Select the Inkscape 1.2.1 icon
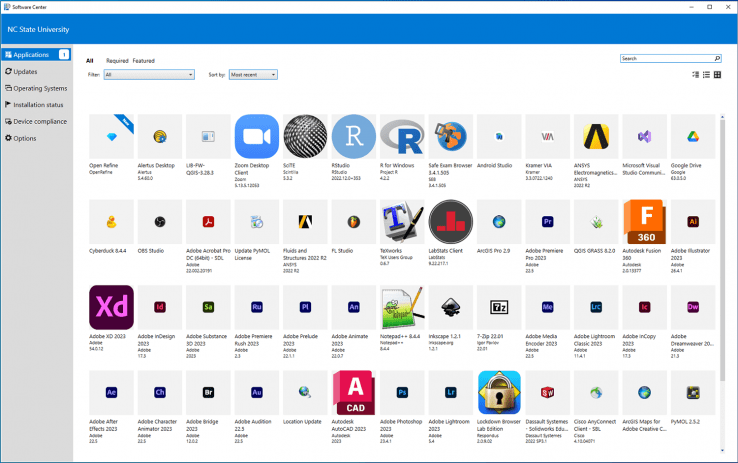 coord(450,307)
